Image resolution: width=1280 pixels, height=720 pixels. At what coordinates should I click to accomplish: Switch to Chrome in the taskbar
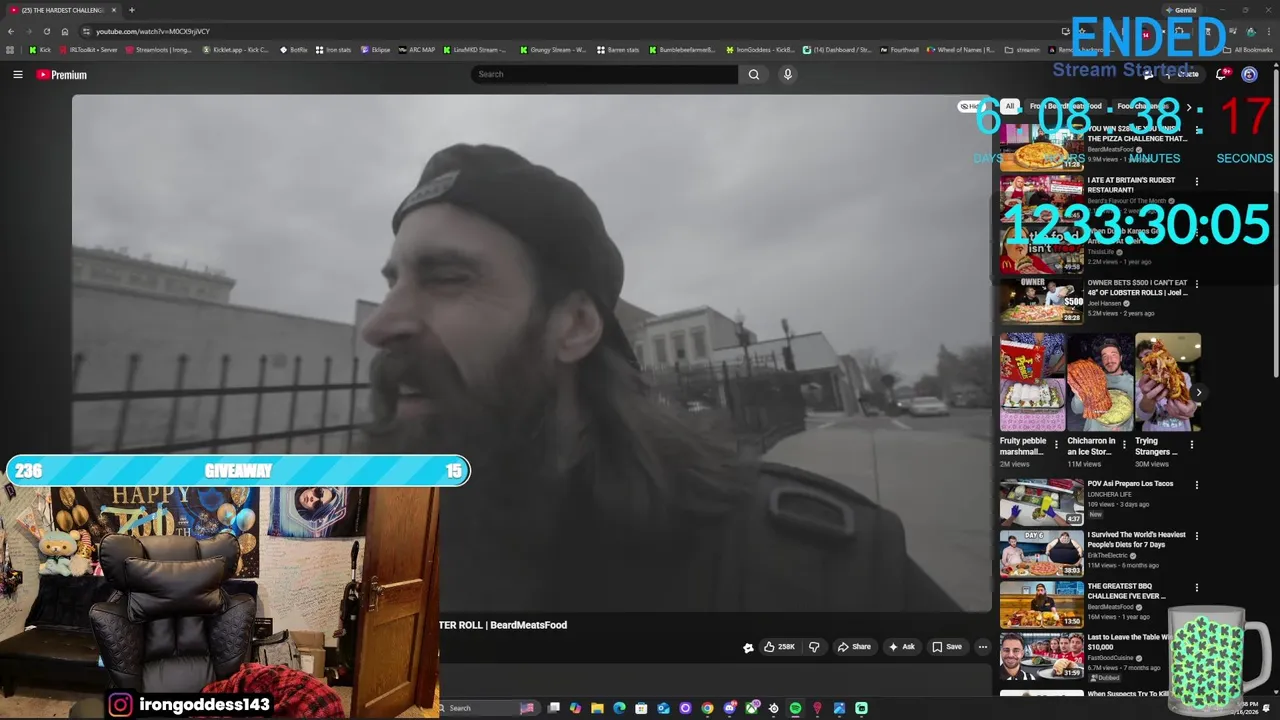click(x=707, y=708)
